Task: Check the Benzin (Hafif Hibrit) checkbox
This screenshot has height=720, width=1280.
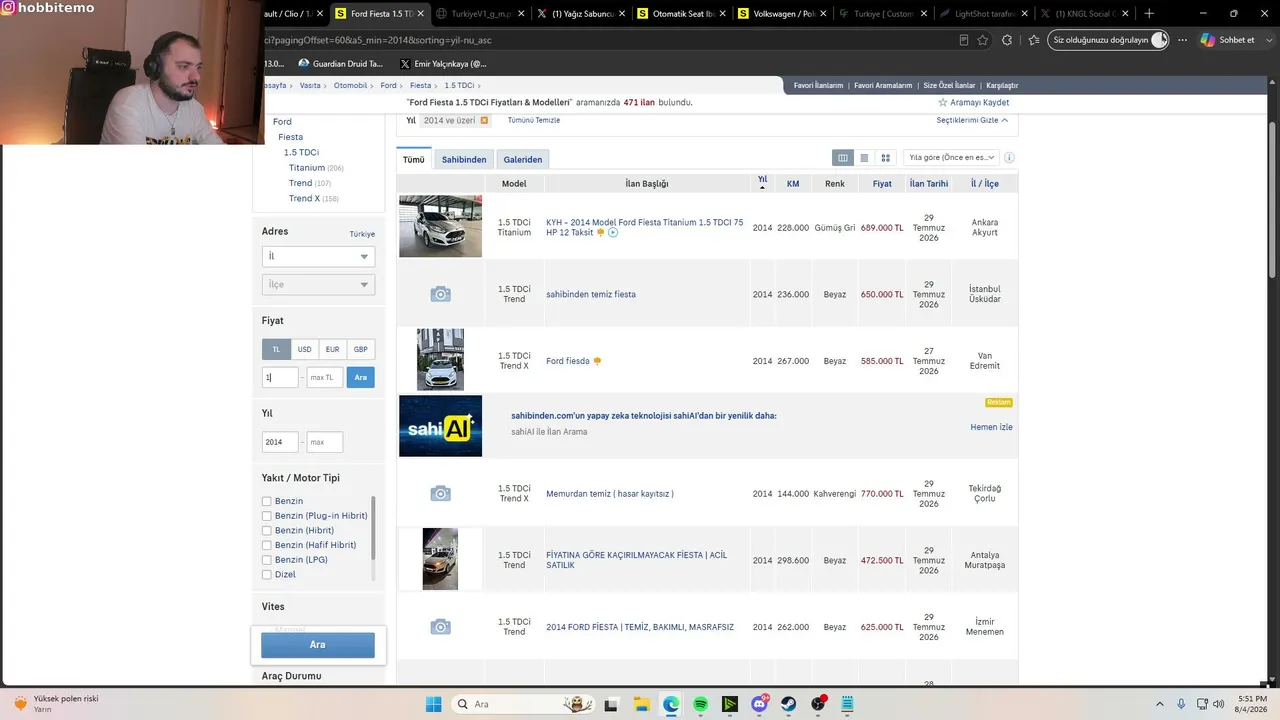Action: click(x=267, y=545)
